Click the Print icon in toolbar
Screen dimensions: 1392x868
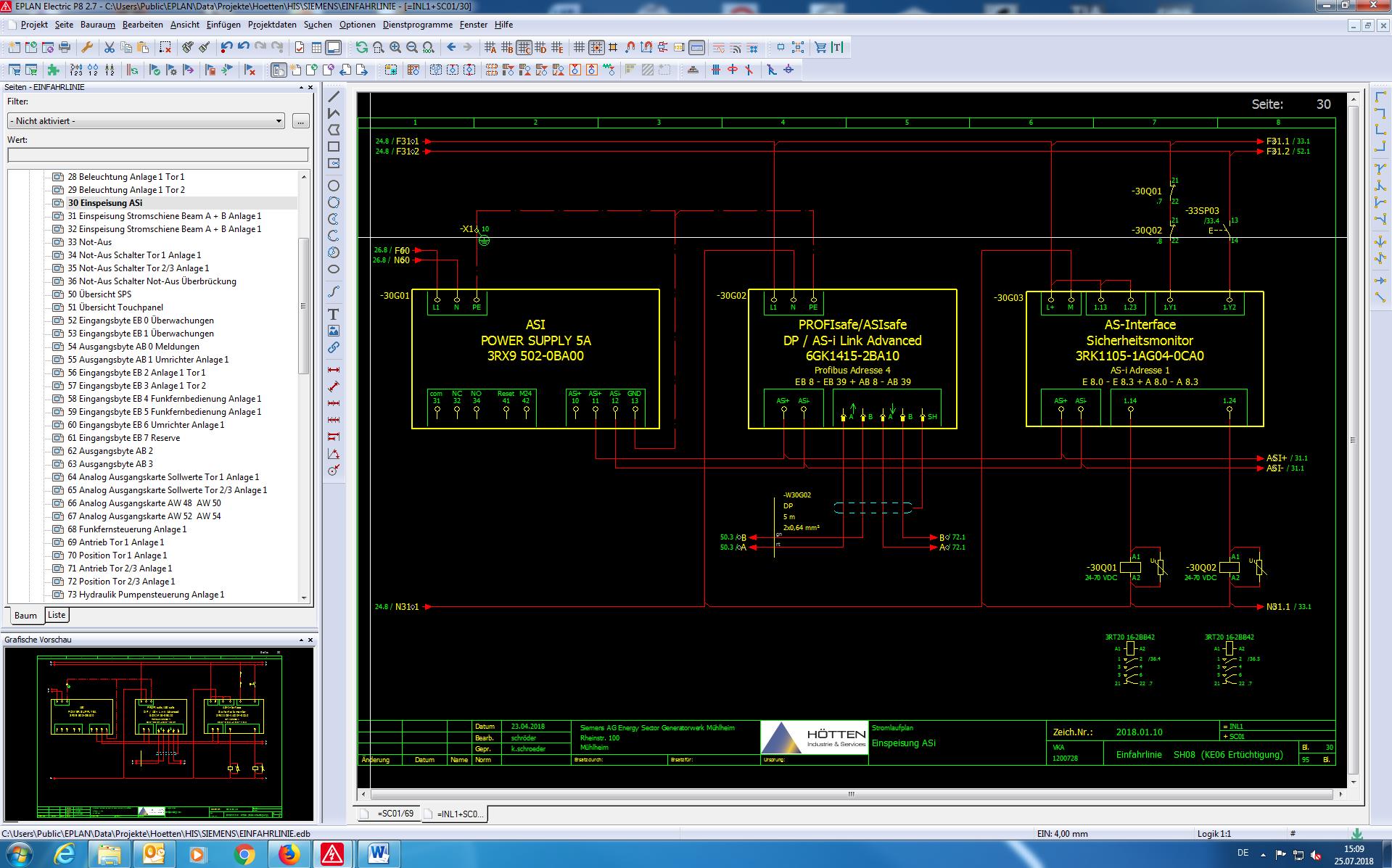coord(65,48)
